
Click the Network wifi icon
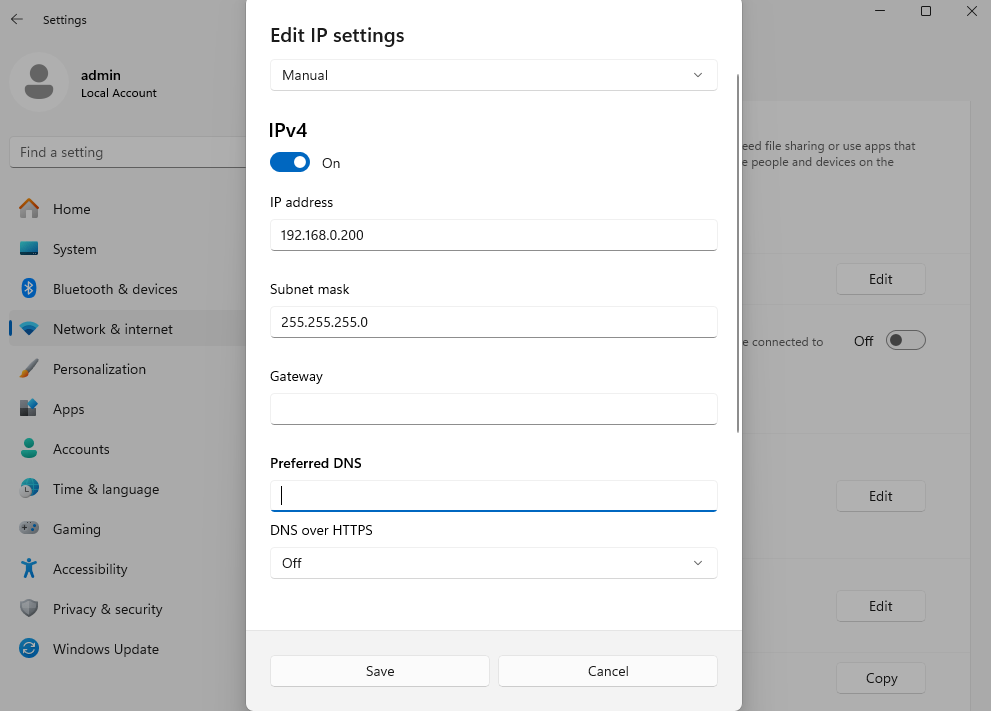(29, 329)
